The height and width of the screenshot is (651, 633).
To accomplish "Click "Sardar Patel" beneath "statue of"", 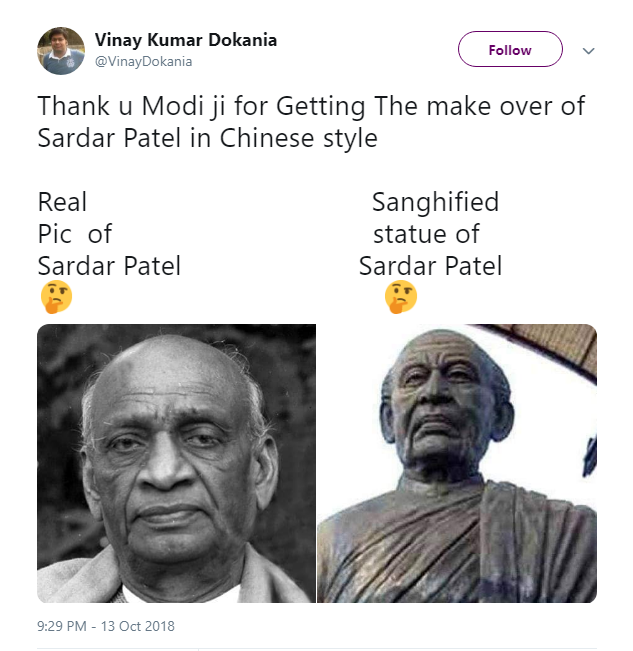I will pyautogui.click(x=430, y=266).
